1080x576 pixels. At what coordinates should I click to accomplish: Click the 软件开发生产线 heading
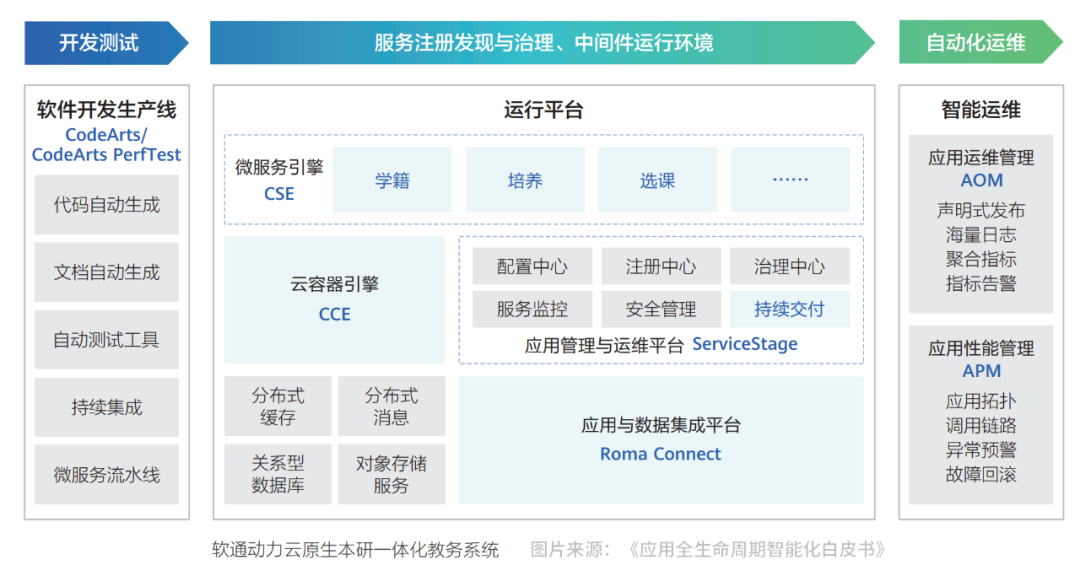tap(107, 110)
